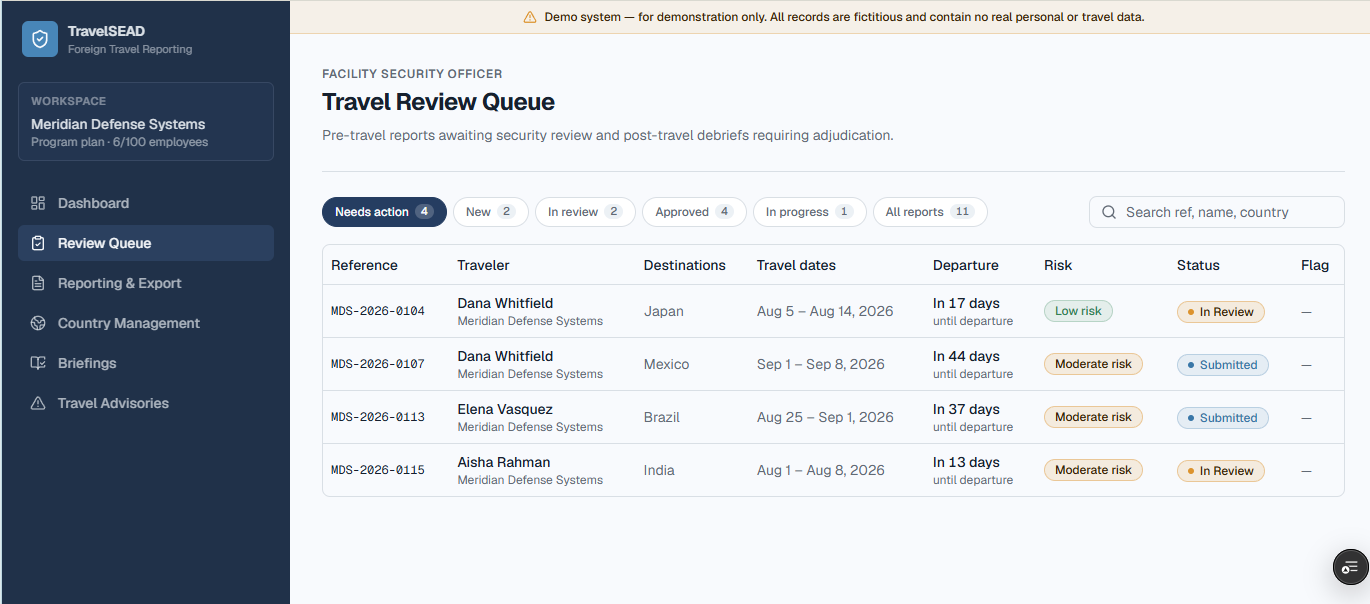
Task: Open report MDS-2026-0104
Action: tap(378, 311)
